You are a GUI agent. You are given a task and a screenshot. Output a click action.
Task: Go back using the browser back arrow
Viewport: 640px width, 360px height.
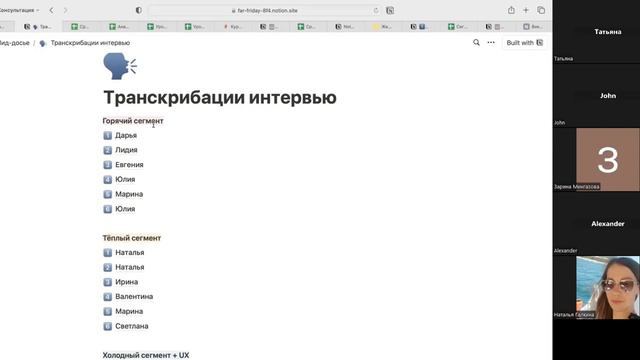pyautogui.click(x=51, y=10)
